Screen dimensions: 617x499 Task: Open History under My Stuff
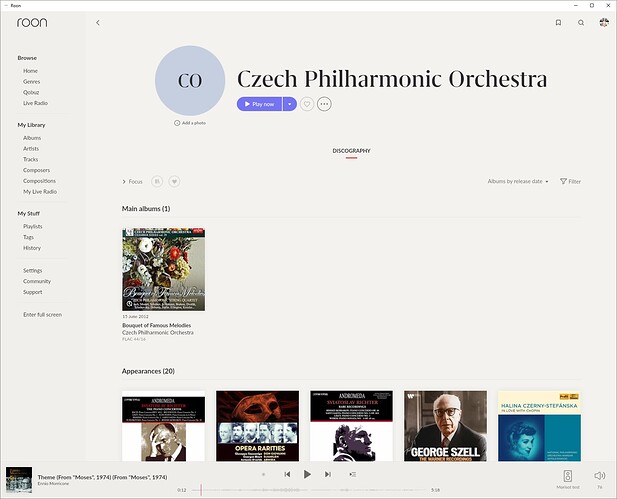click(32, 248)
